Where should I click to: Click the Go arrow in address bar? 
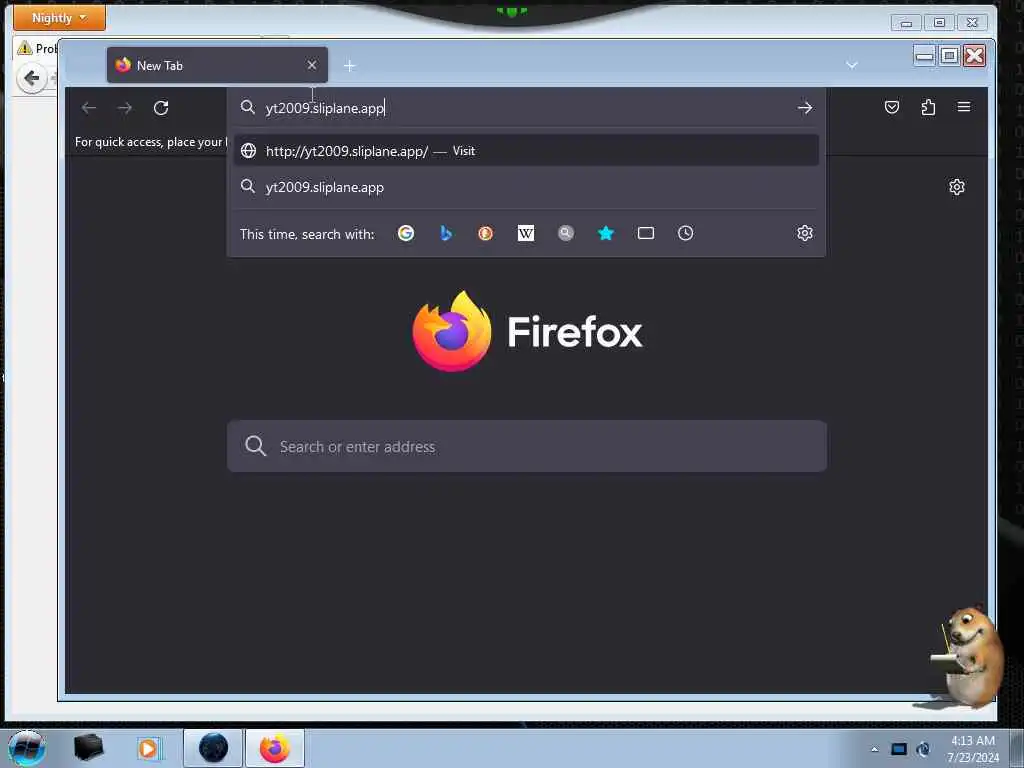click(x=805, y=108)
